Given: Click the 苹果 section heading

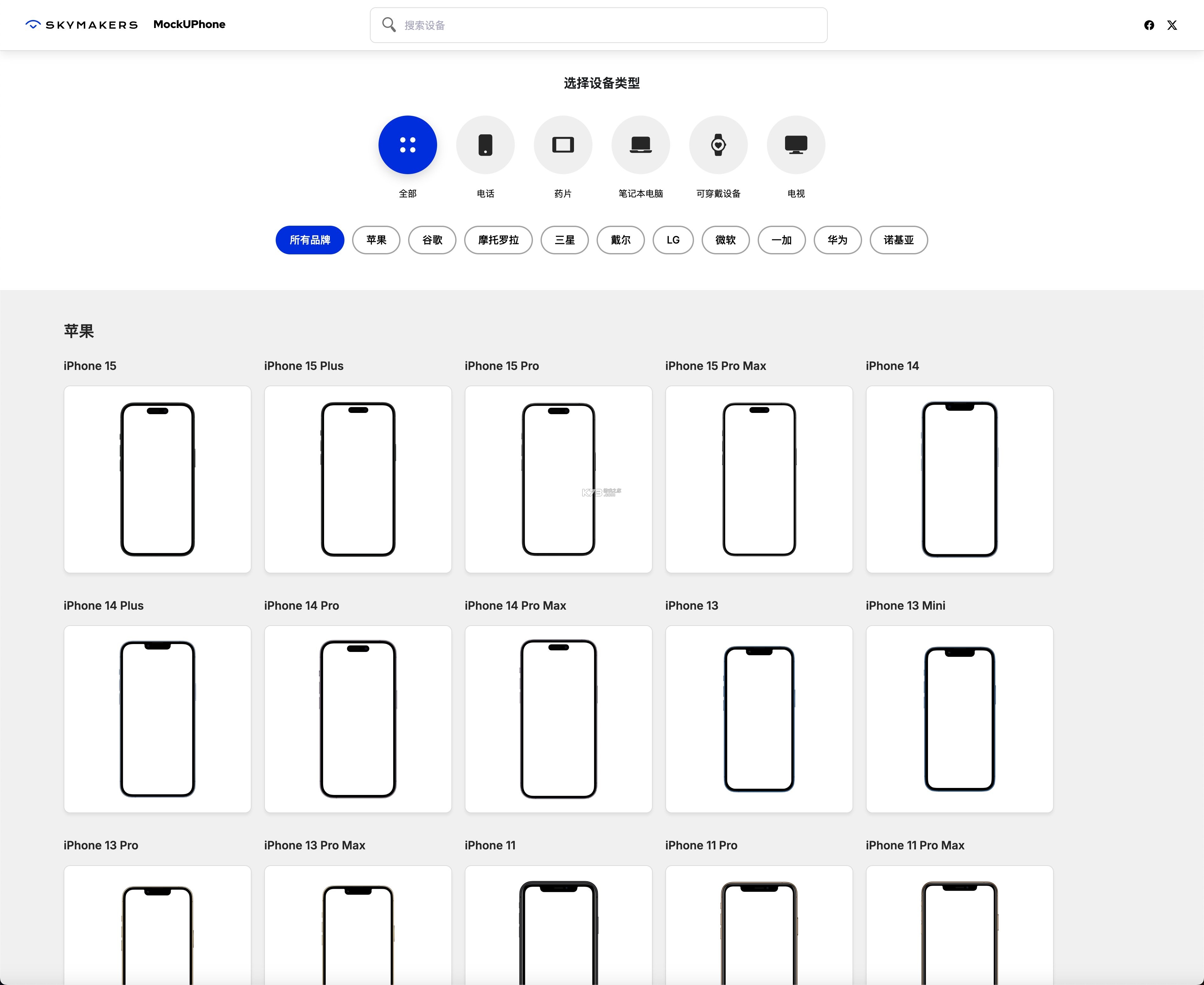Looking at the screenshot, I should click(79, 331).
